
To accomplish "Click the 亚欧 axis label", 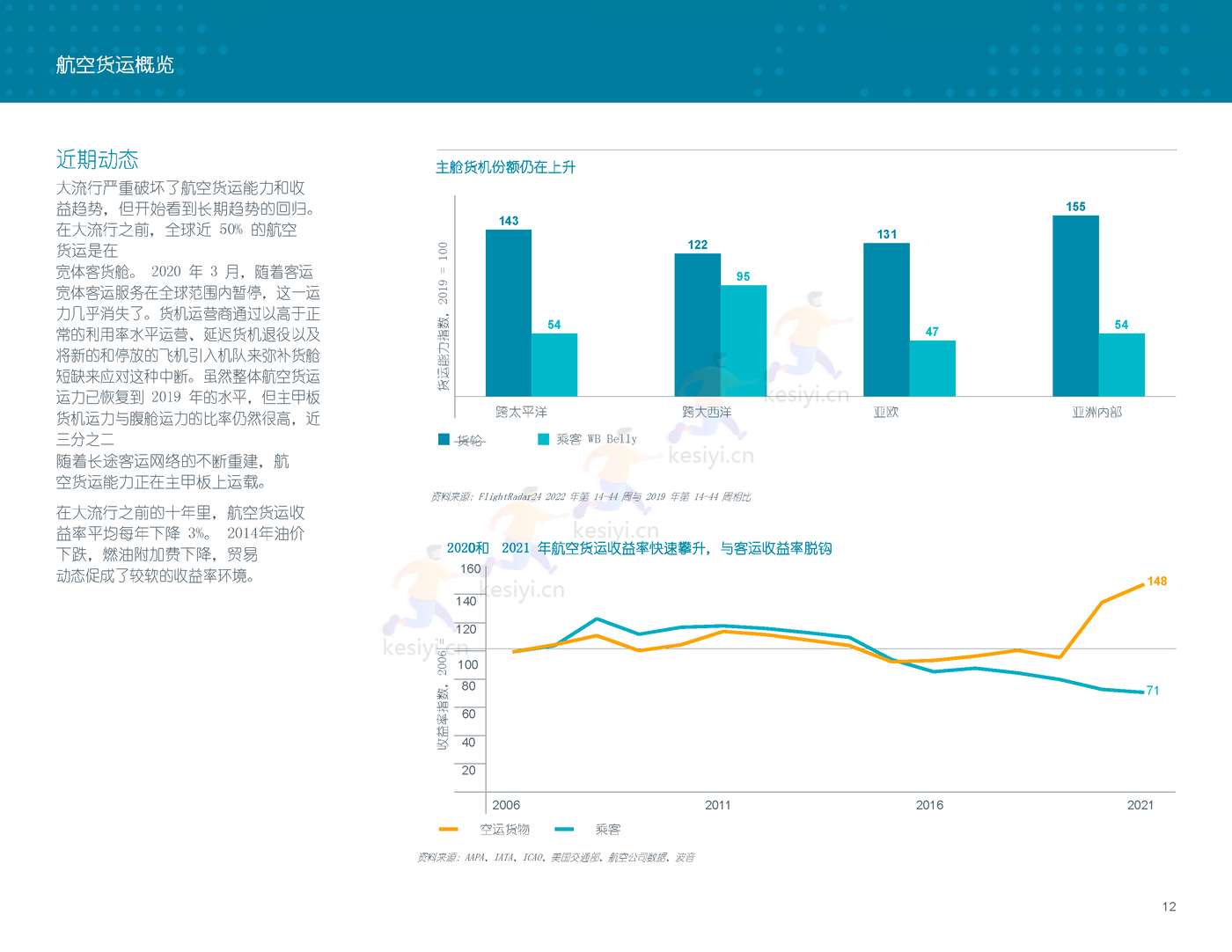I will coord(886,412).
